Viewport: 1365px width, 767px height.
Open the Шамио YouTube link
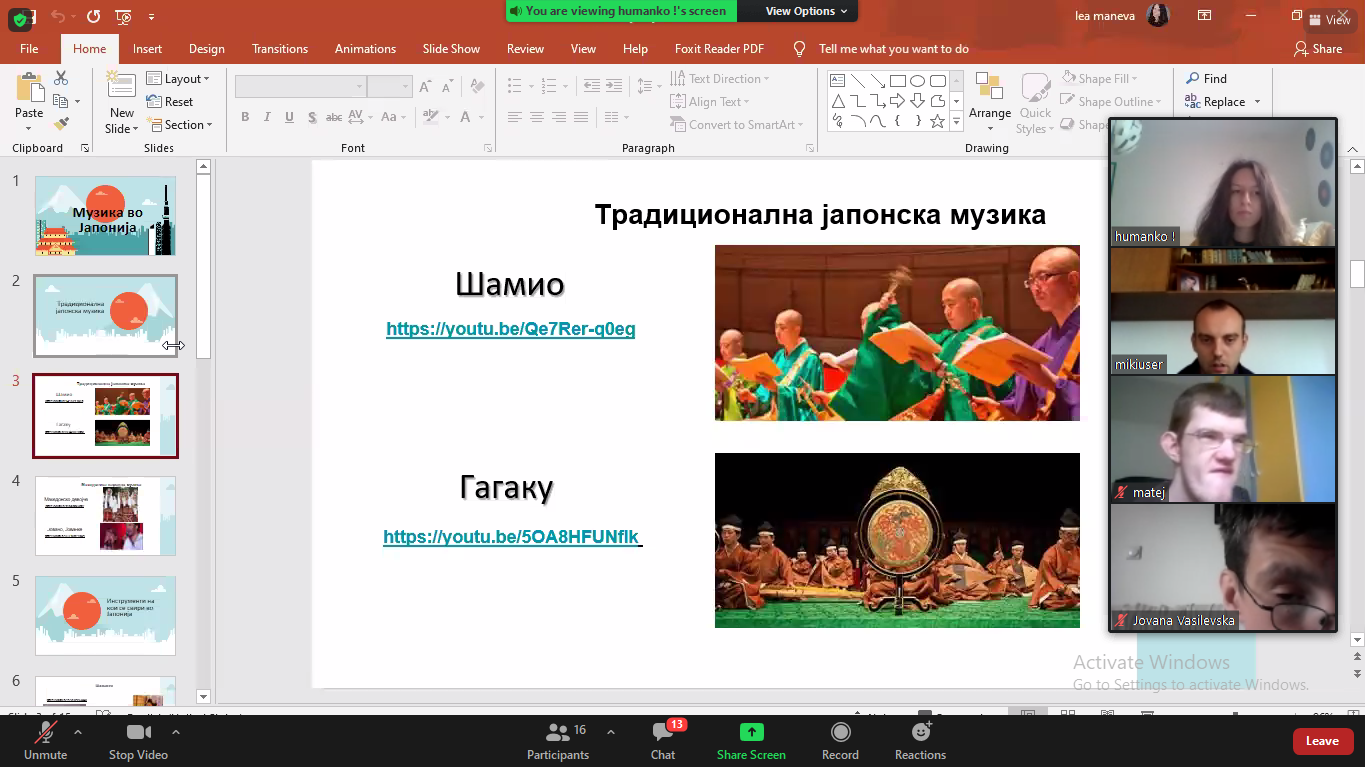click(510, 329)
